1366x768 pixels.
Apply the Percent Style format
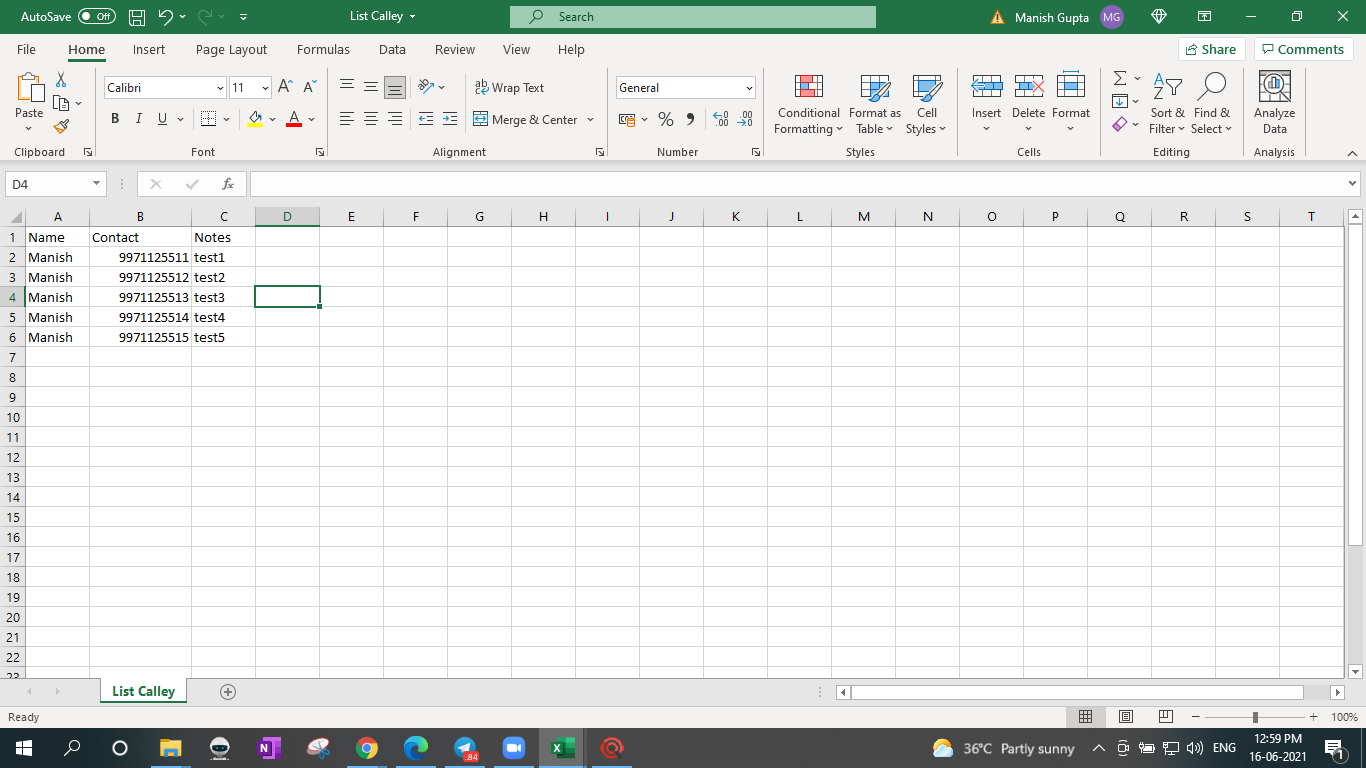point(666,120)
